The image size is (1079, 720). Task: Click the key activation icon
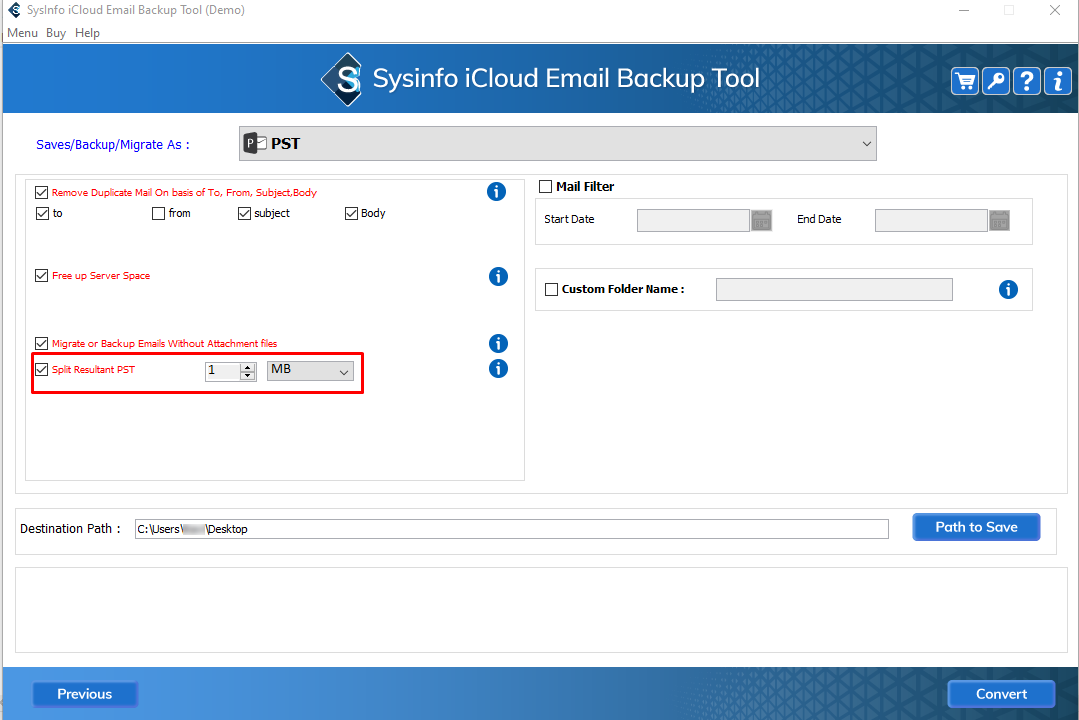click(996, 81)
